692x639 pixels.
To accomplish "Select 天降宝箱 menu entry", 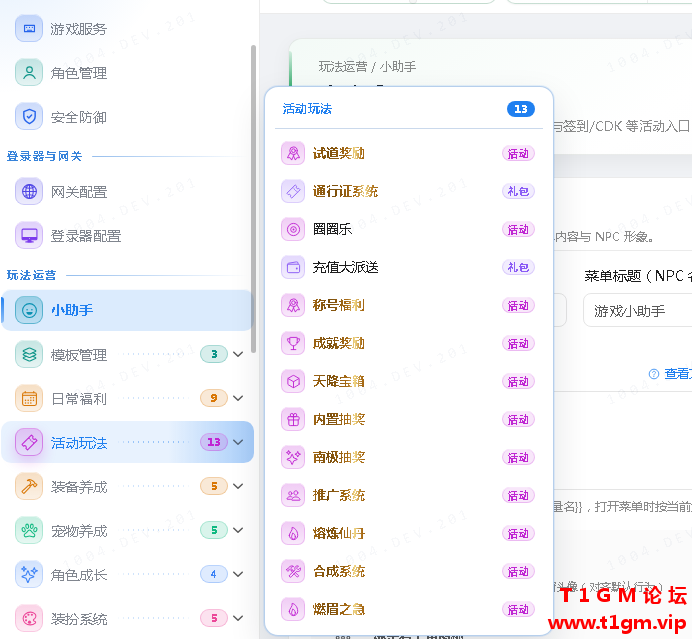I will coord(408,381).
